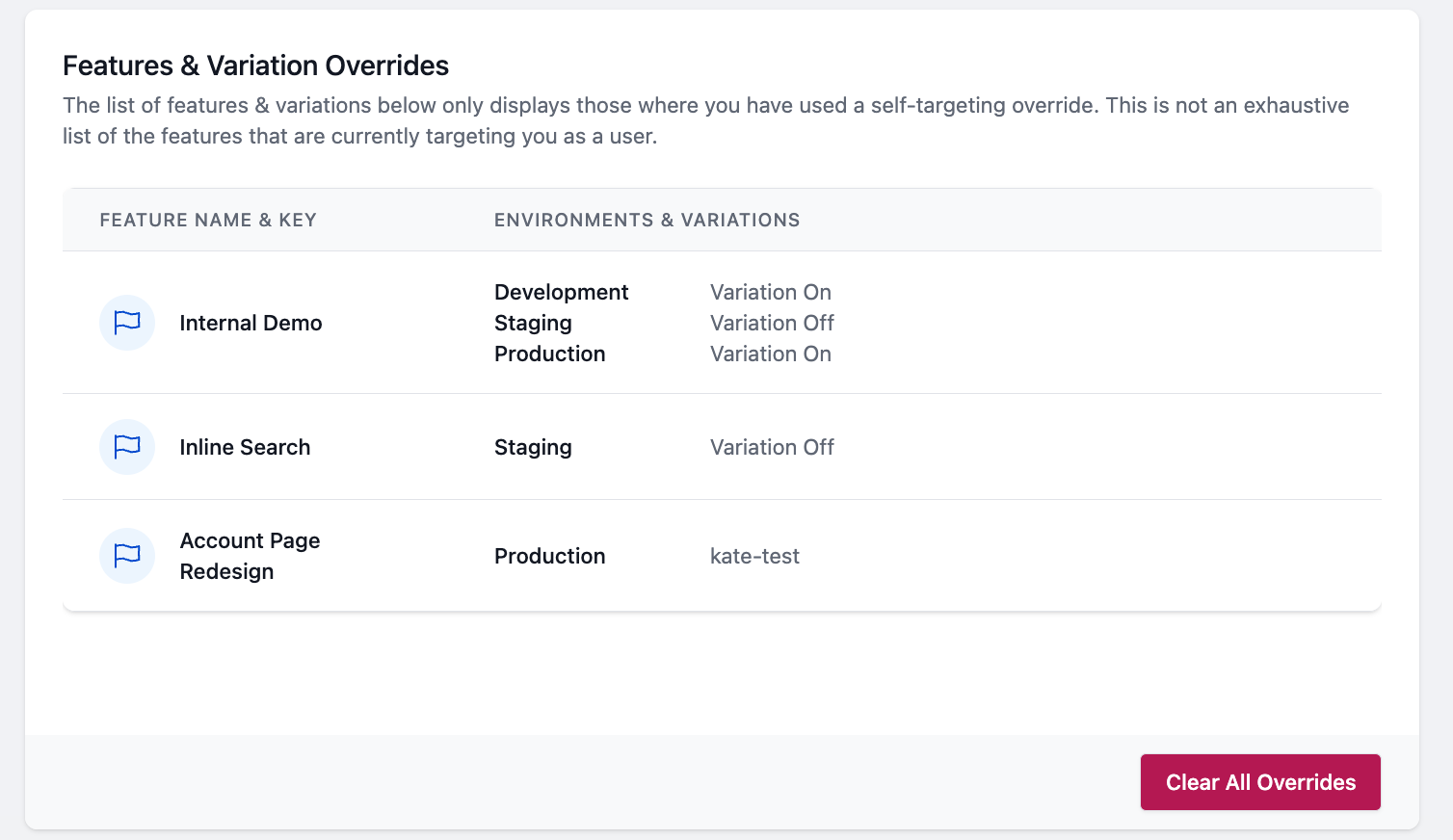
Task: Click the Feature Name & Key column header
Action: tap(208, 220)
